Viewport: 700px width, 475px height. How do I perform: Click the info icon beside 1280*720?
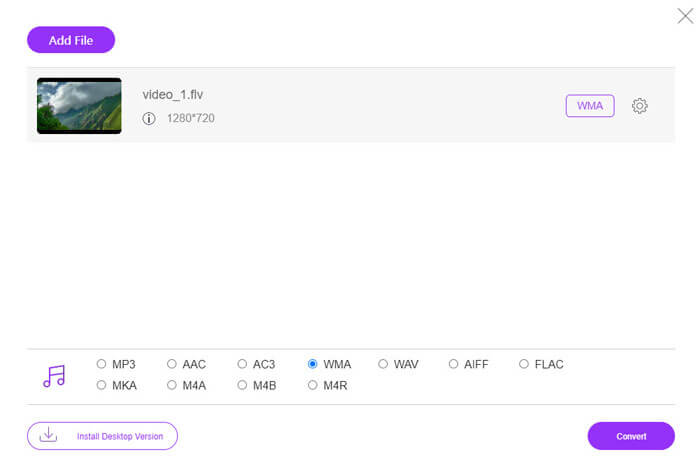(x=149, y=118)
